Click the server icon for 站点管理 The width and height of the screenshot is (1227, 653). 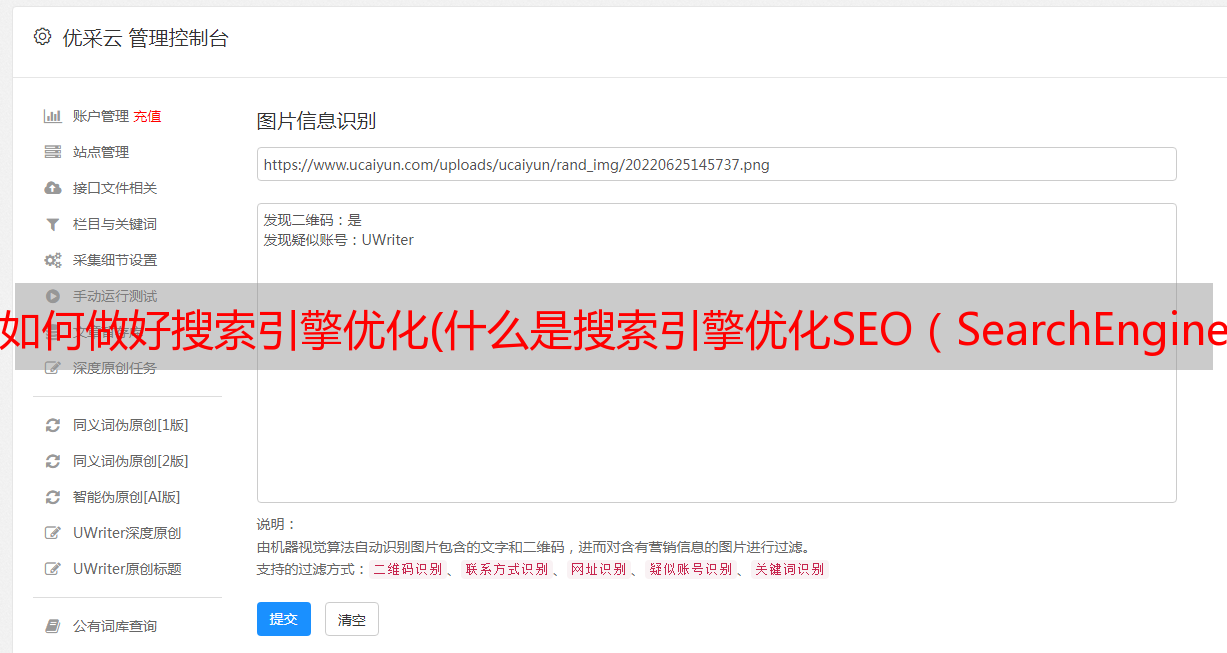(x=53, y=152)
